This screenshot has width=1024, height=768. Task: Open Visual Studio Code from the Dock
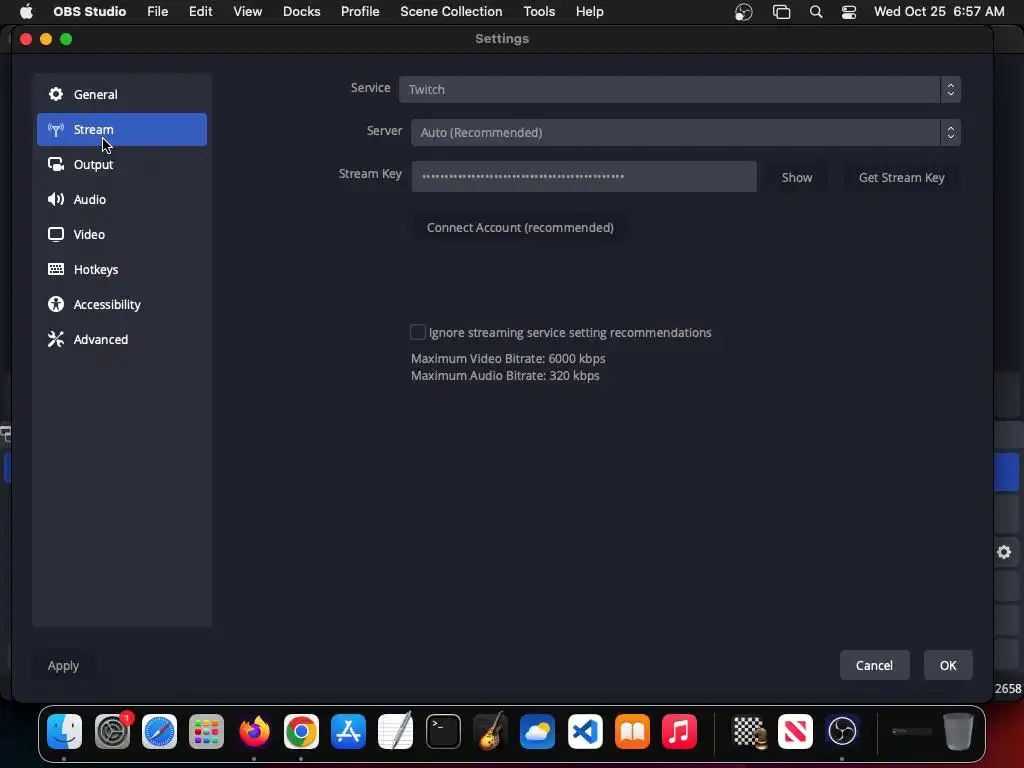(585, 731)
